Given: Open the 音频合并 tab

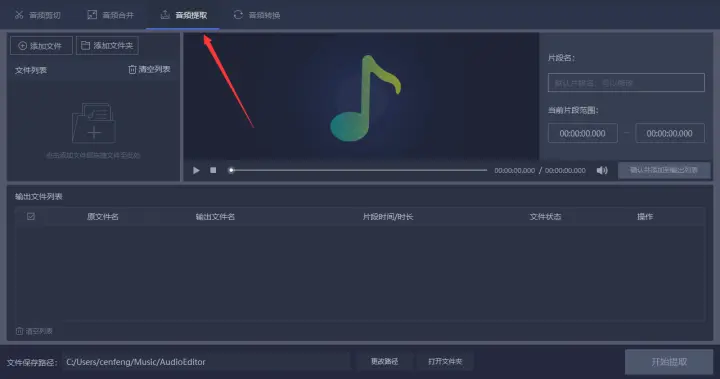Looking at the screenshot, I should [111, 15].
